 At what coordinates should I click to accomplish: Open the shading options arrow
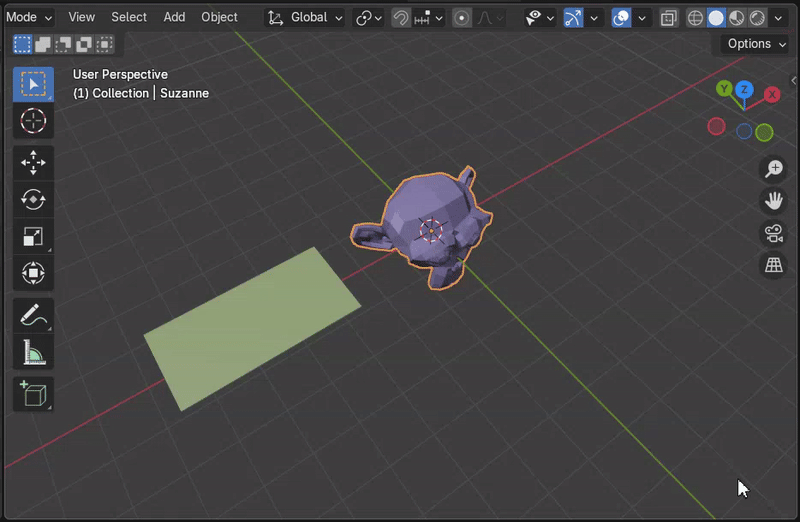click(778, 18)
